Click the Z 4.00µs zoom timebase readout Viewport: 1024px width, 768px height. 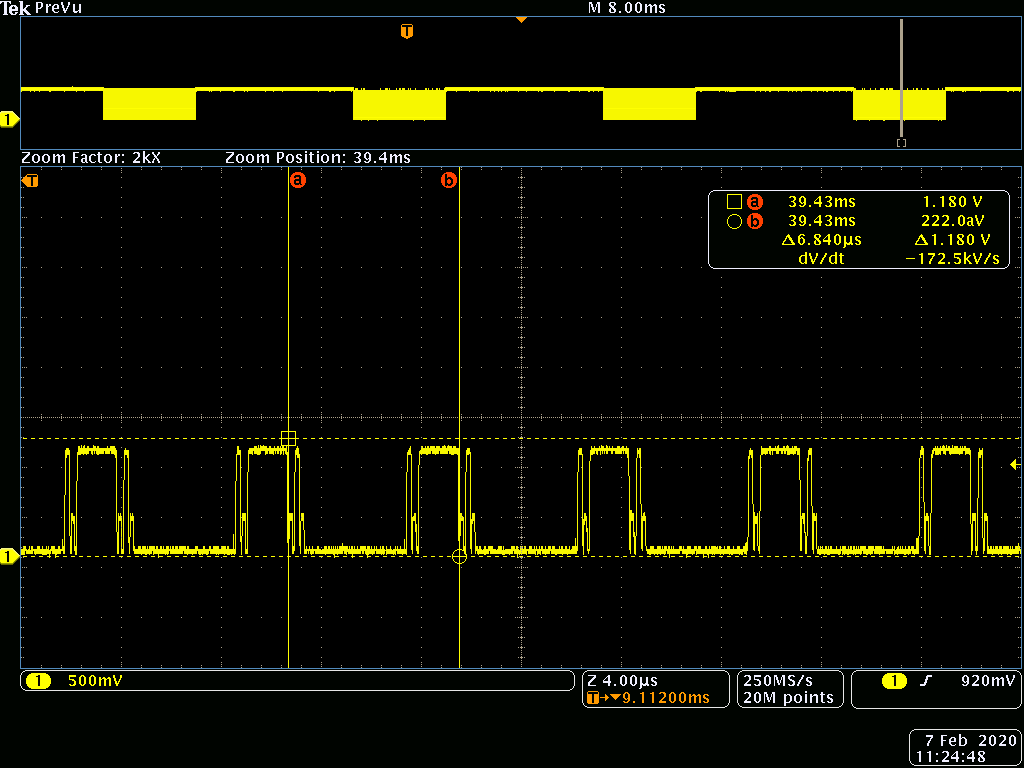point(622,681)
